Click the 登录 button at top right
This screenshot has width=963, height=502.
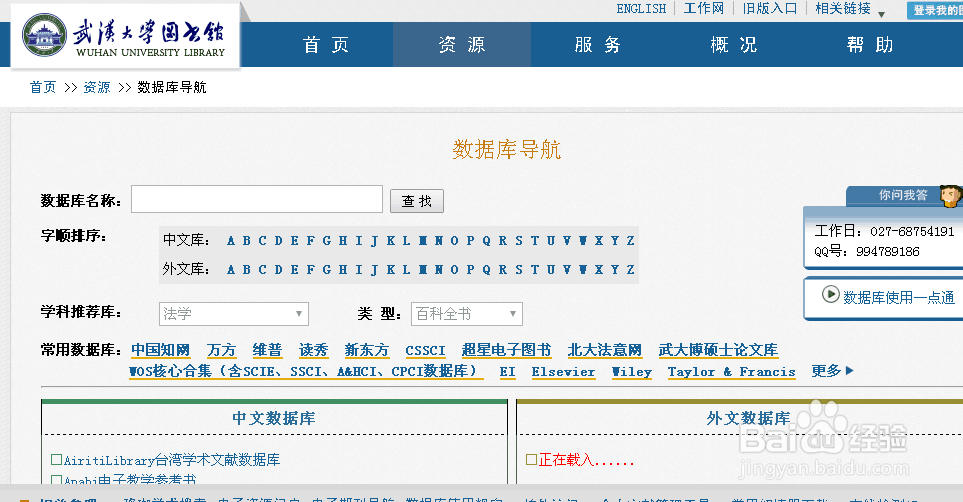[x=935, y=10]
